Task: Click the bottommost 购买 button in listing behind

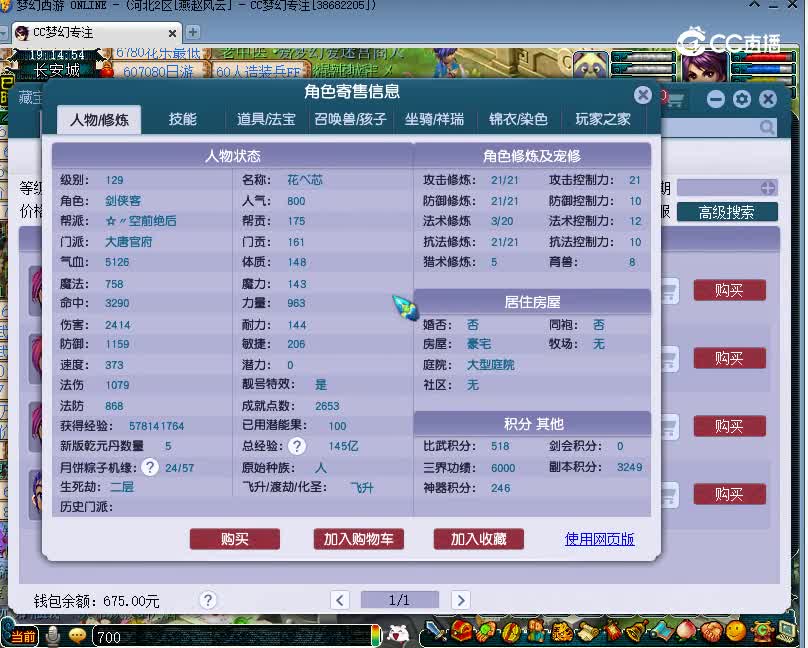Action: point(729,494)
